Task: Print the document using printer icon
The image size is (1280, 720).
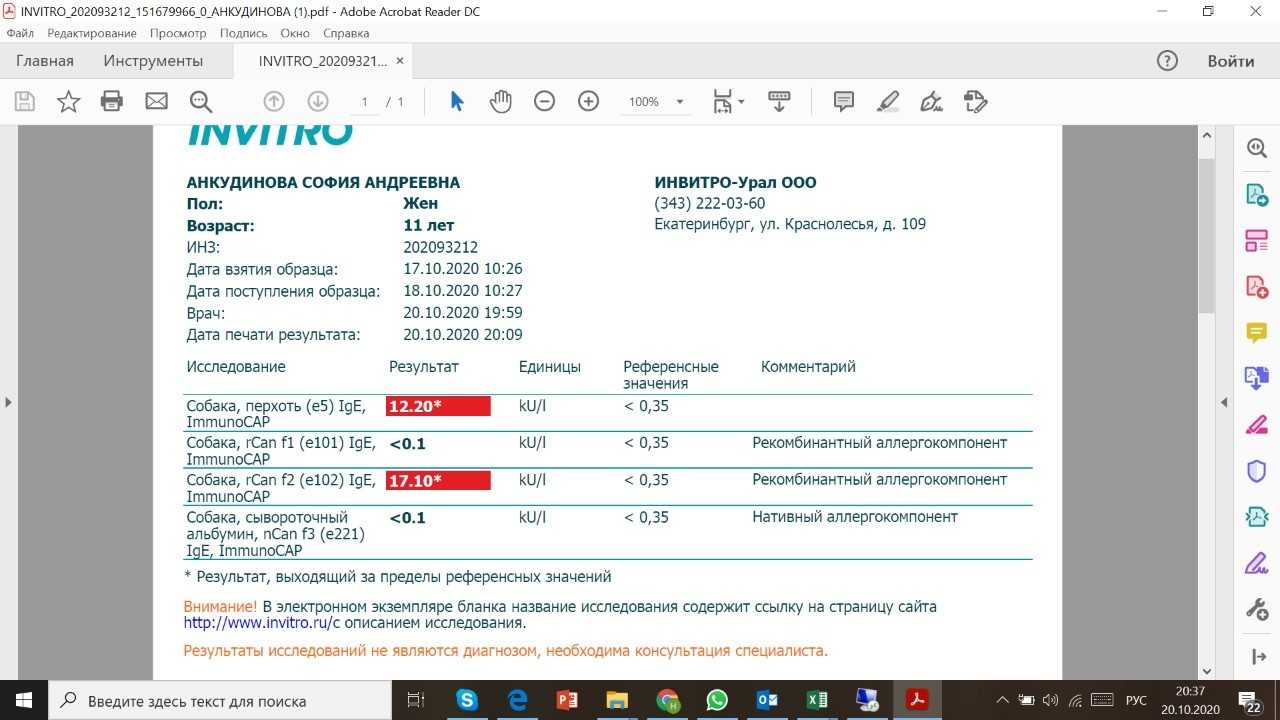Action: coord(112,101)
